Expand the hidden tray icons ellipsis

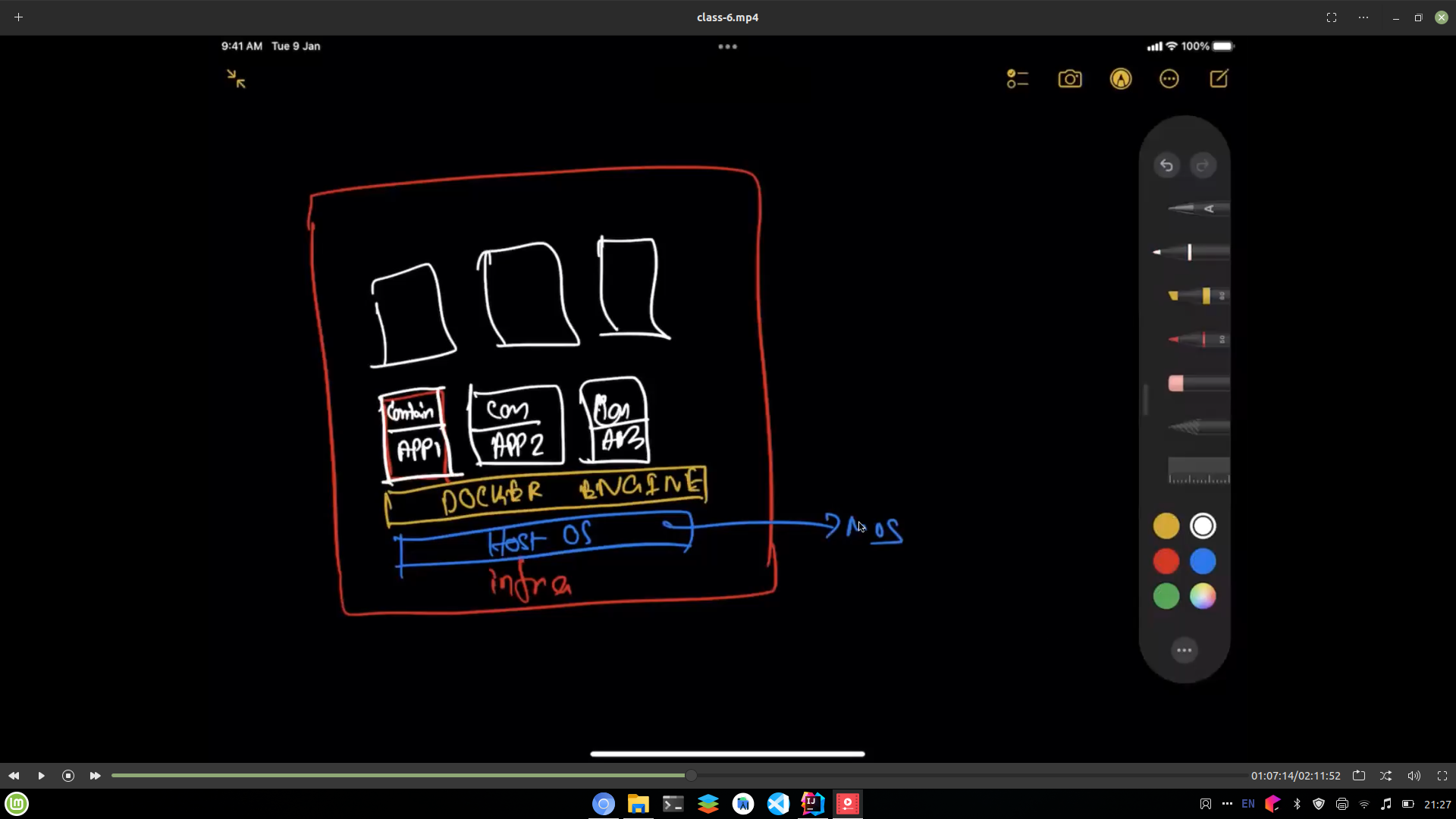[x=1227, y=804]
